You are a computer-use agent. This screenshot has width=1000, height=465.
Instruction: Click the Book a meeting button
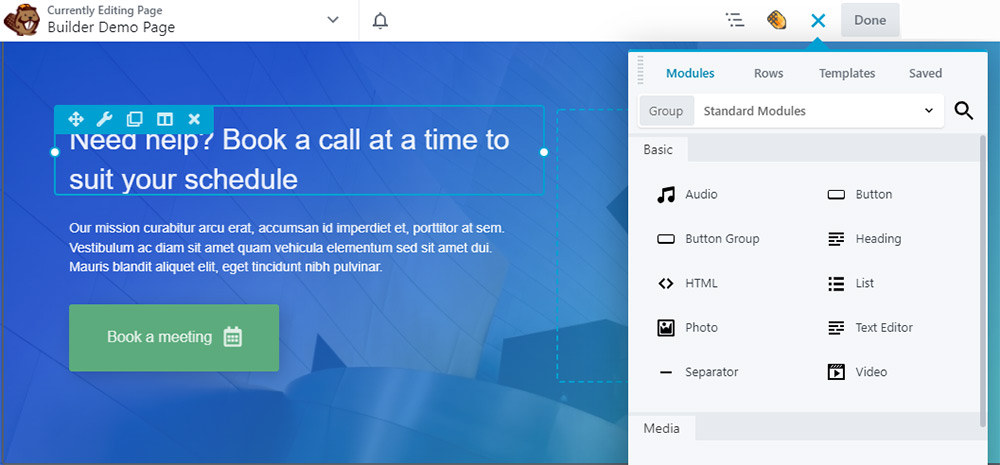[174, 337]
